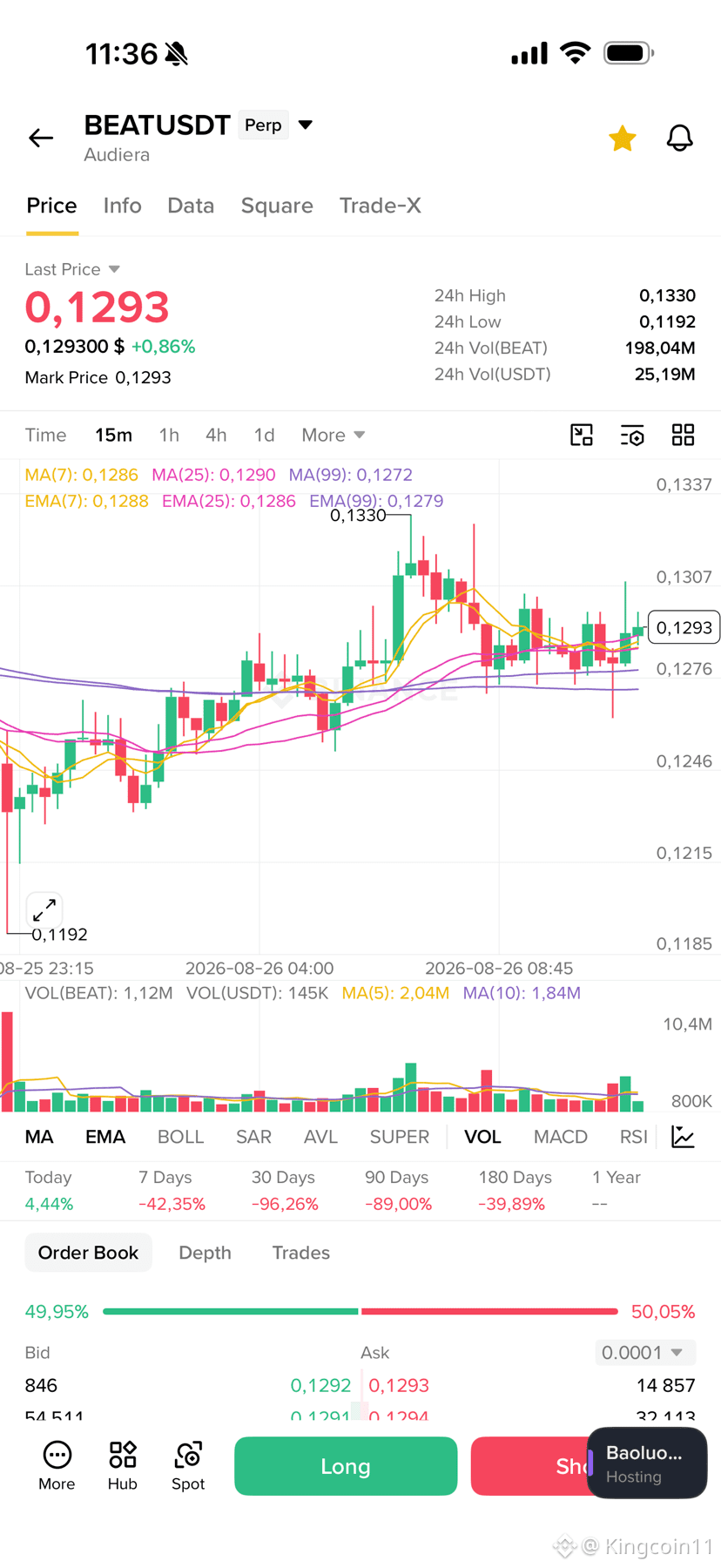721x1568 pixels.
Task: Toggle the favorite star icon
Action: click(x=622, y=139)
